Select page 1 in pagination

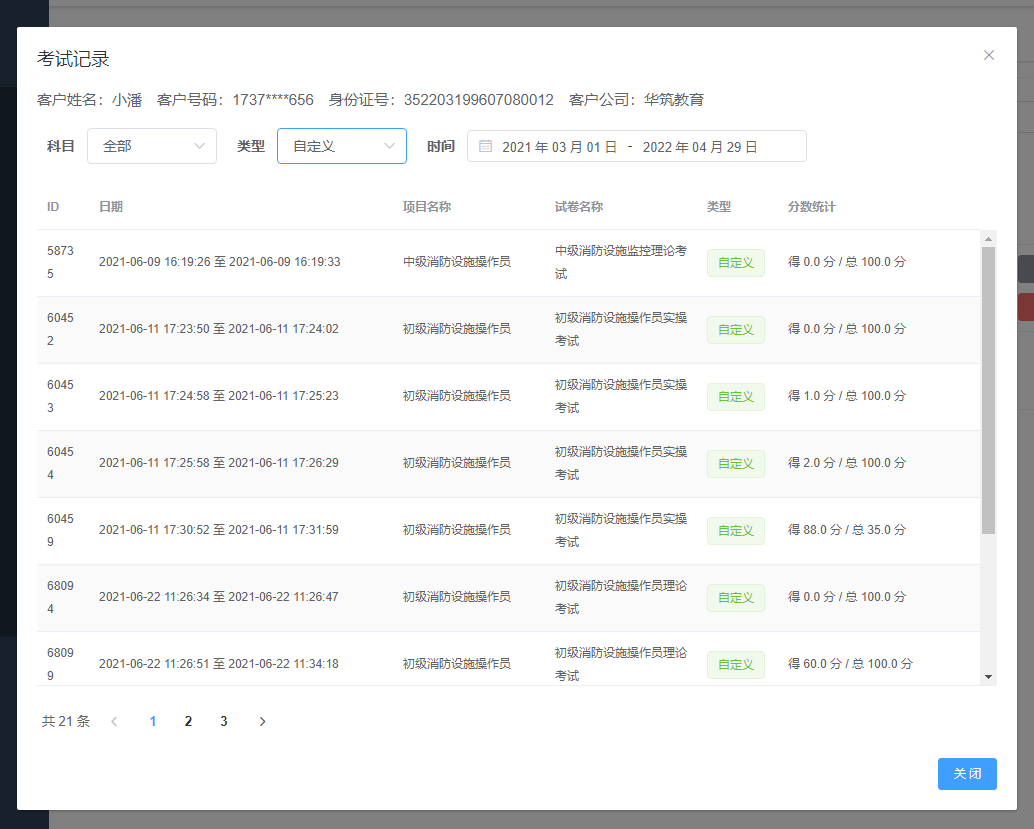coord(152,721)
